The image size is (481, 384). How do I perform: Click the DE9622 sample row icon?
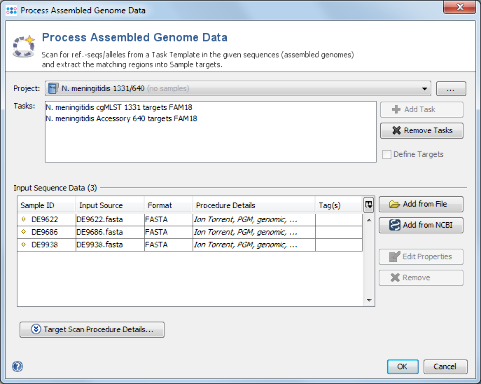click(23, 219)
